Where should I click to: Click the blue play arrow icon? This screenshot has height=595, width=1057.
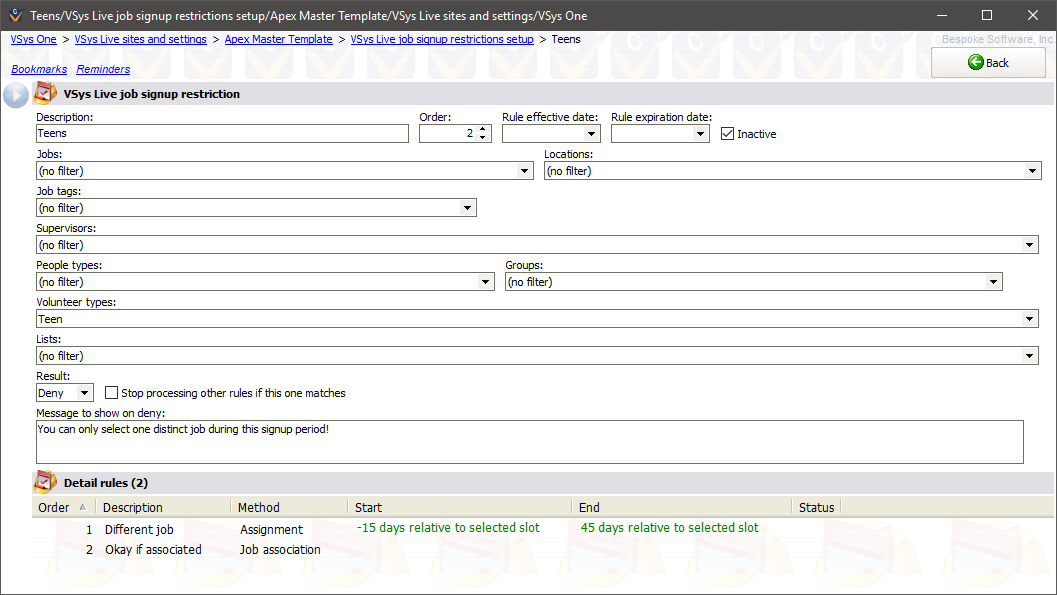[x=16, y=95]
